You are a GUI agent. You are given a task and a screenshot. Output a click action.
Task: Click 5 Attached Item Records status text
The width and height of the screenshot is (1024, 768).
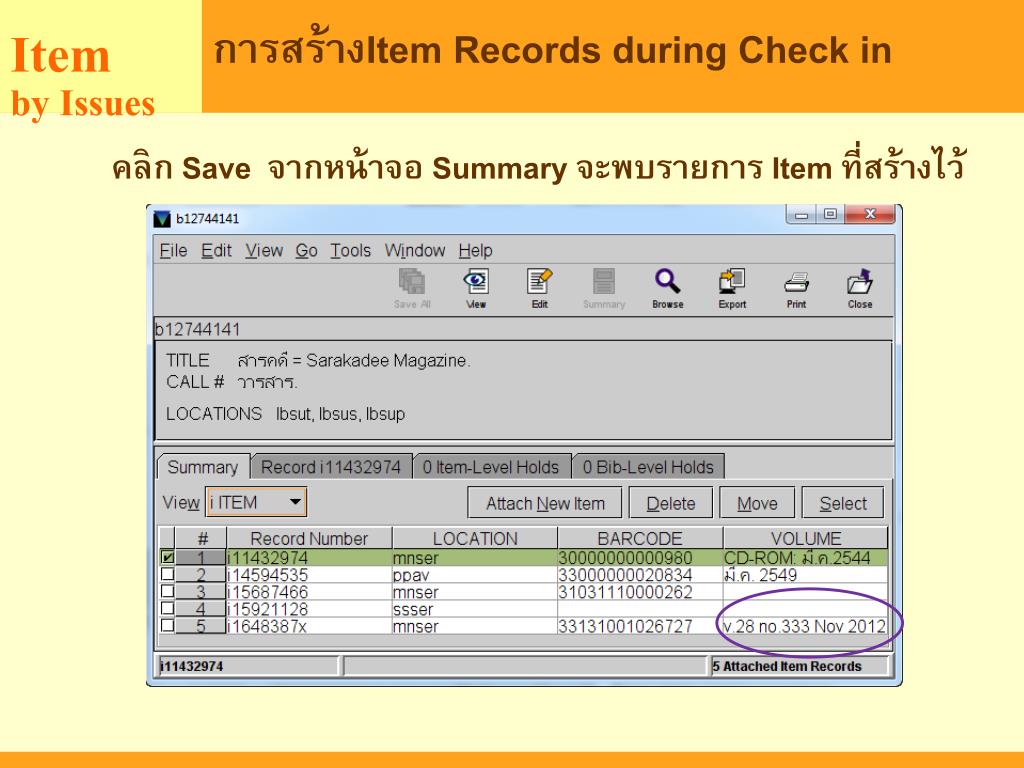(x=787, y=666)
